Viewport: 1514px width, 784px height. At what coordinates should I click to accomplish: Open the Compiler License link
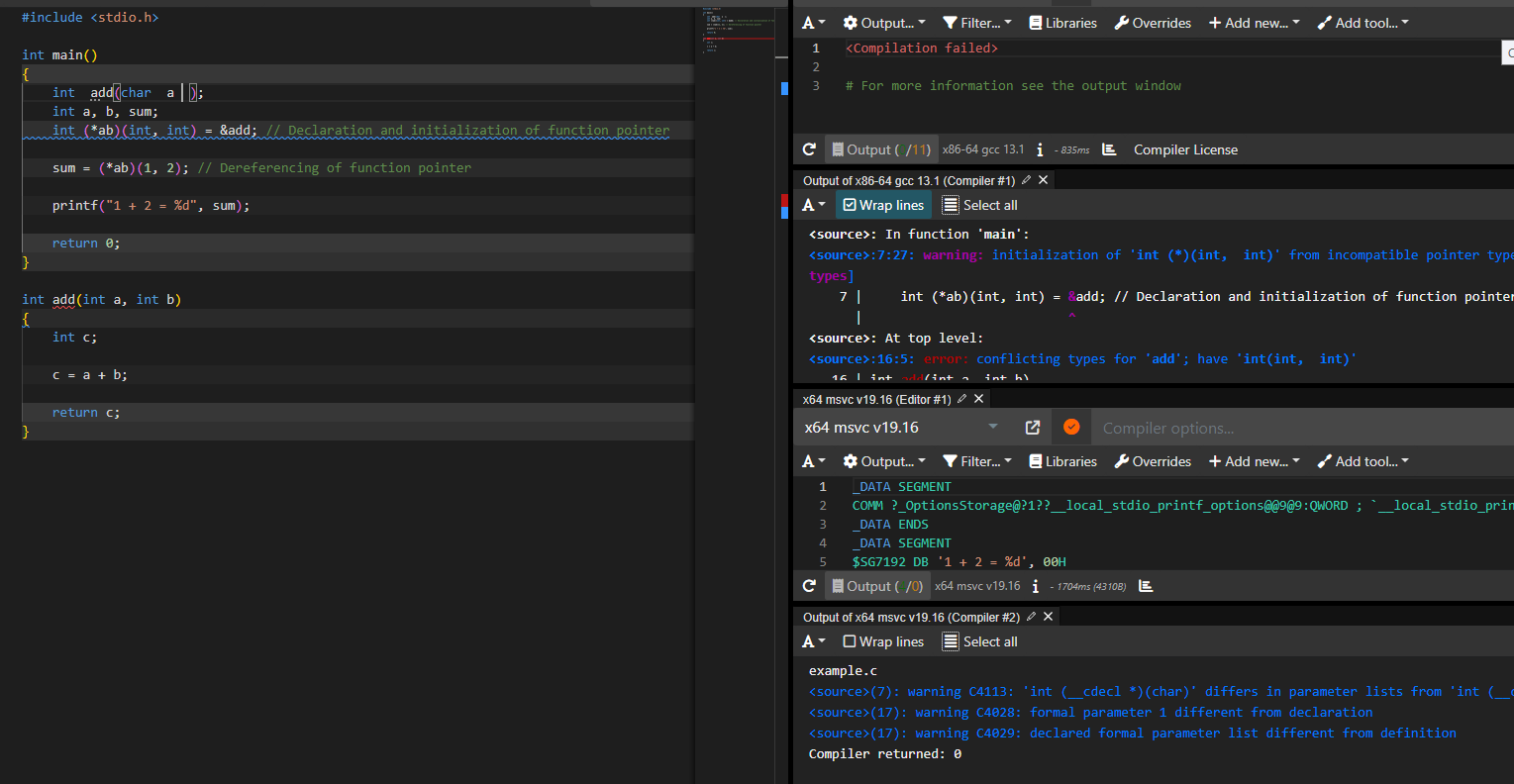click(x=1185, y=148)
